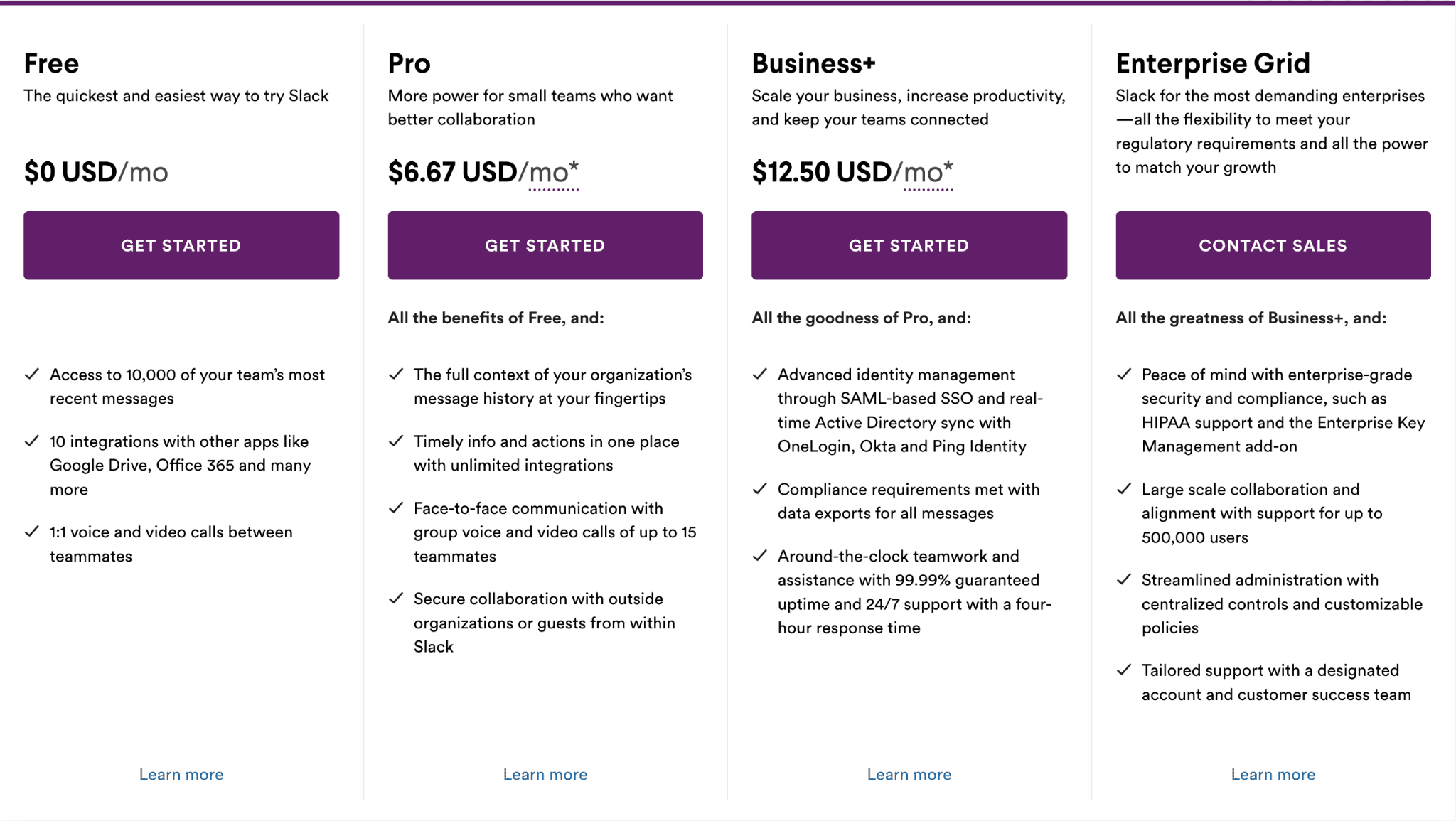This screenshot has width=1456, height=821.
Task: Open Learn more for the Free plan
Action: point(181,774)
